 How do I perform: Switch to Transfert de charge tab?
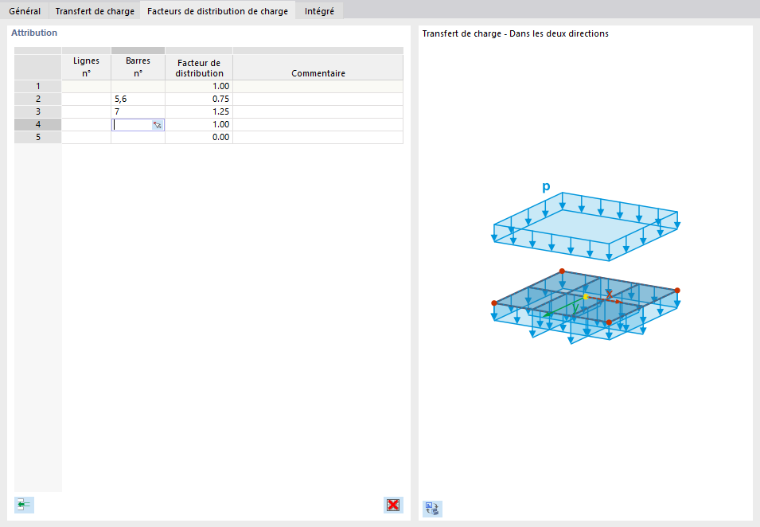(95, 11)
